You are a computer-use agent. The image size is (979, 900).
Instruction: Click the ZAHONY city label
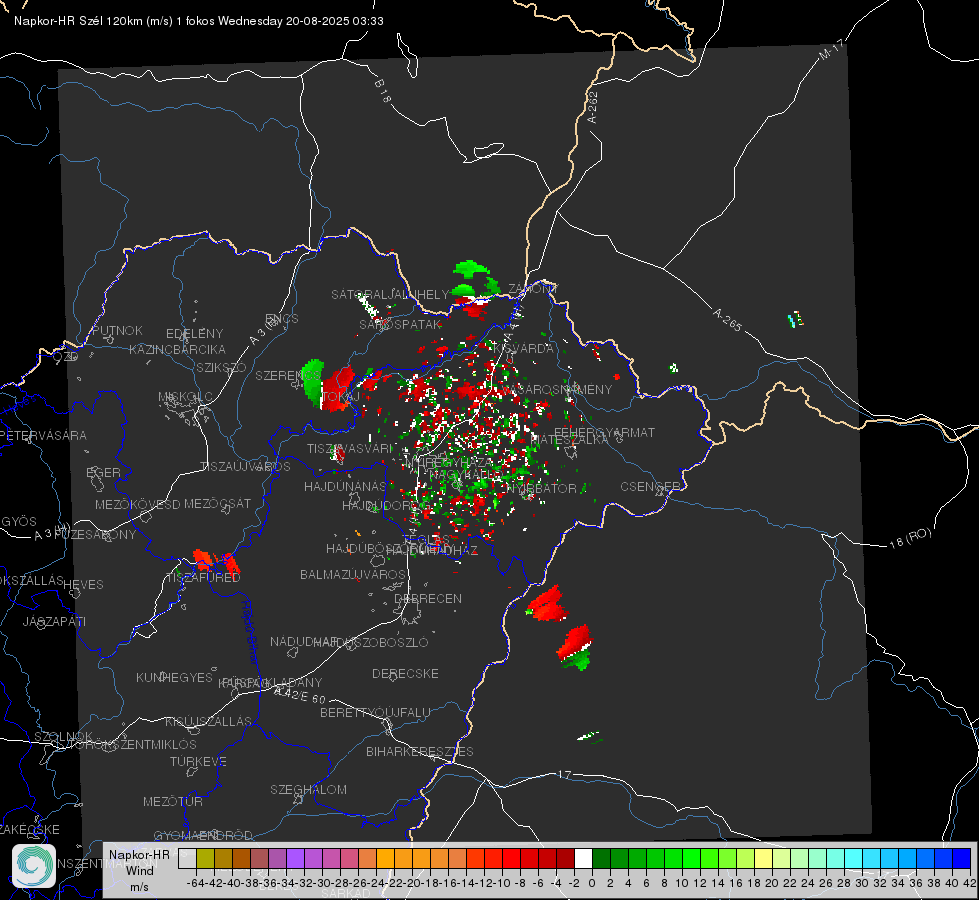point(533,289)
